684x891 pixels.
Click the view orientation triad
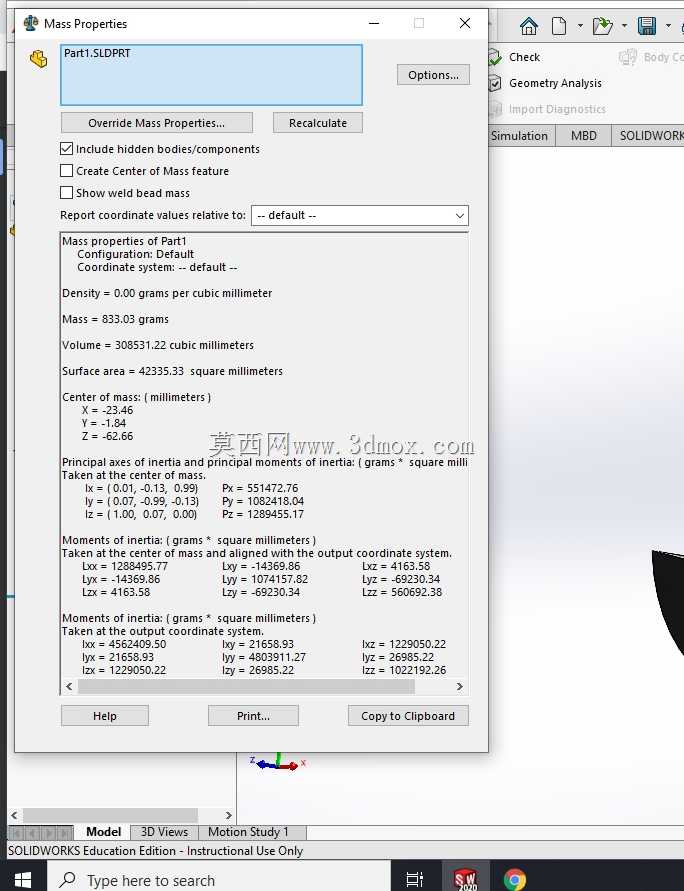(278, 763)
